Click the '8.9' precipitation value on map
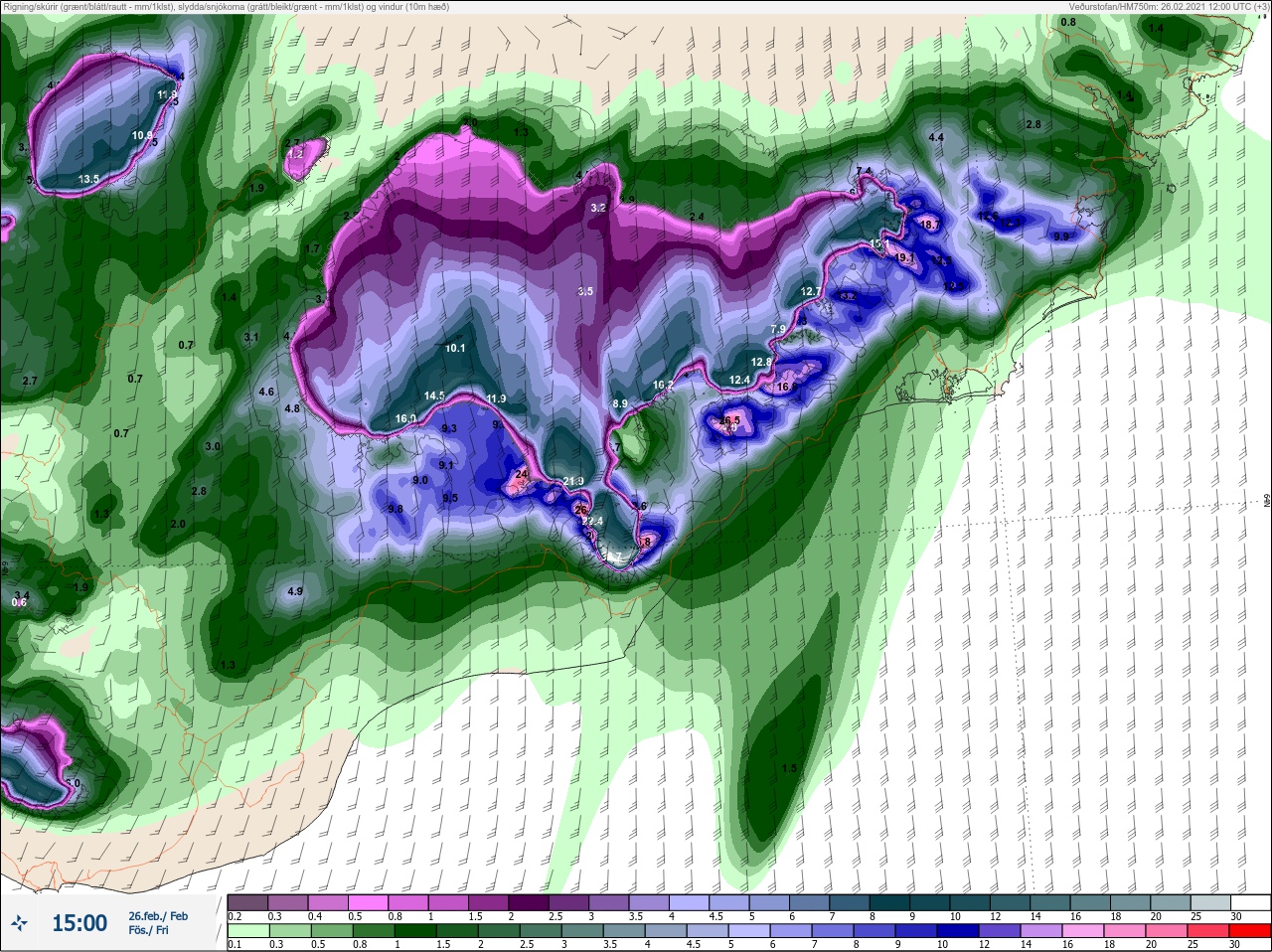The width and height of the screenshot is (1272, 952). (620, 403)
